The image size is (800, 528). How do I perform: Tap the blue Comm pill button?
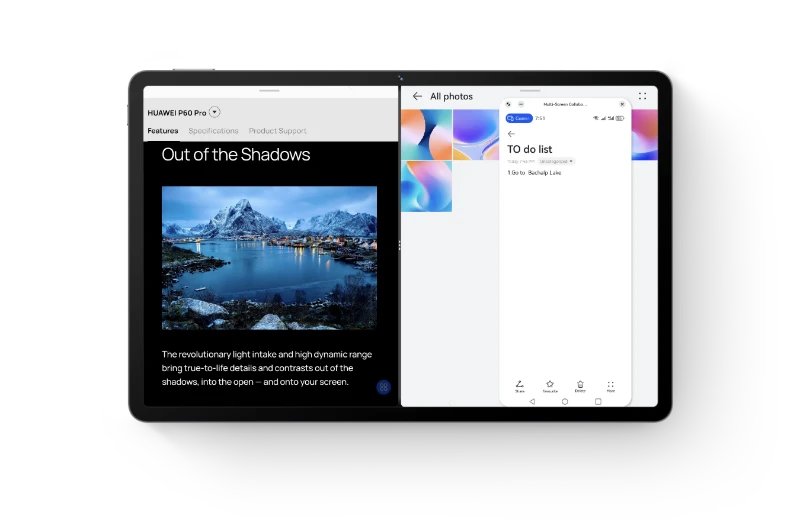click(519, 118)
